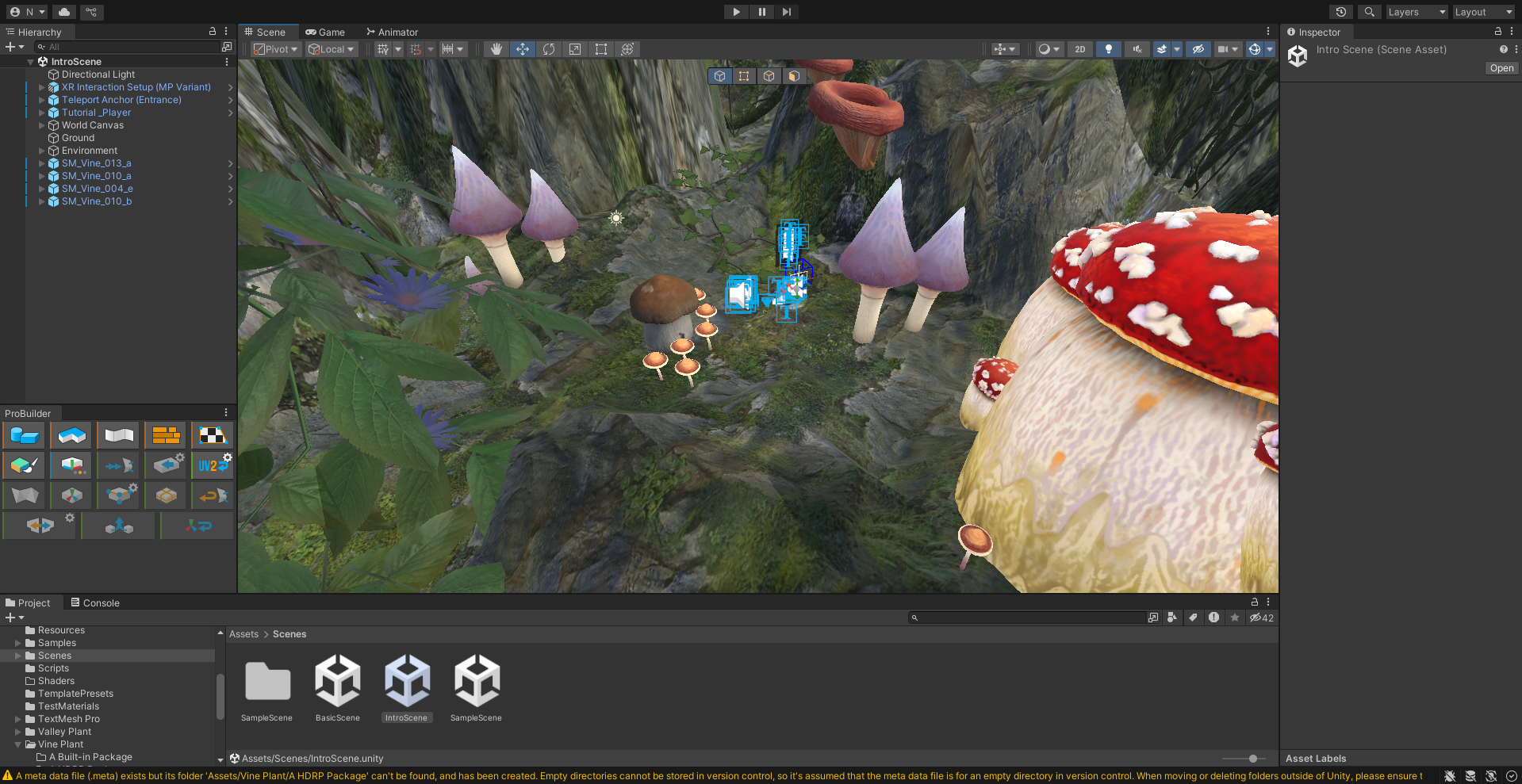The width and height of the screenshot is (1522, 784).
Task: Open the ProBuilder Material Editor bricks icon
Action: point(166,435)
